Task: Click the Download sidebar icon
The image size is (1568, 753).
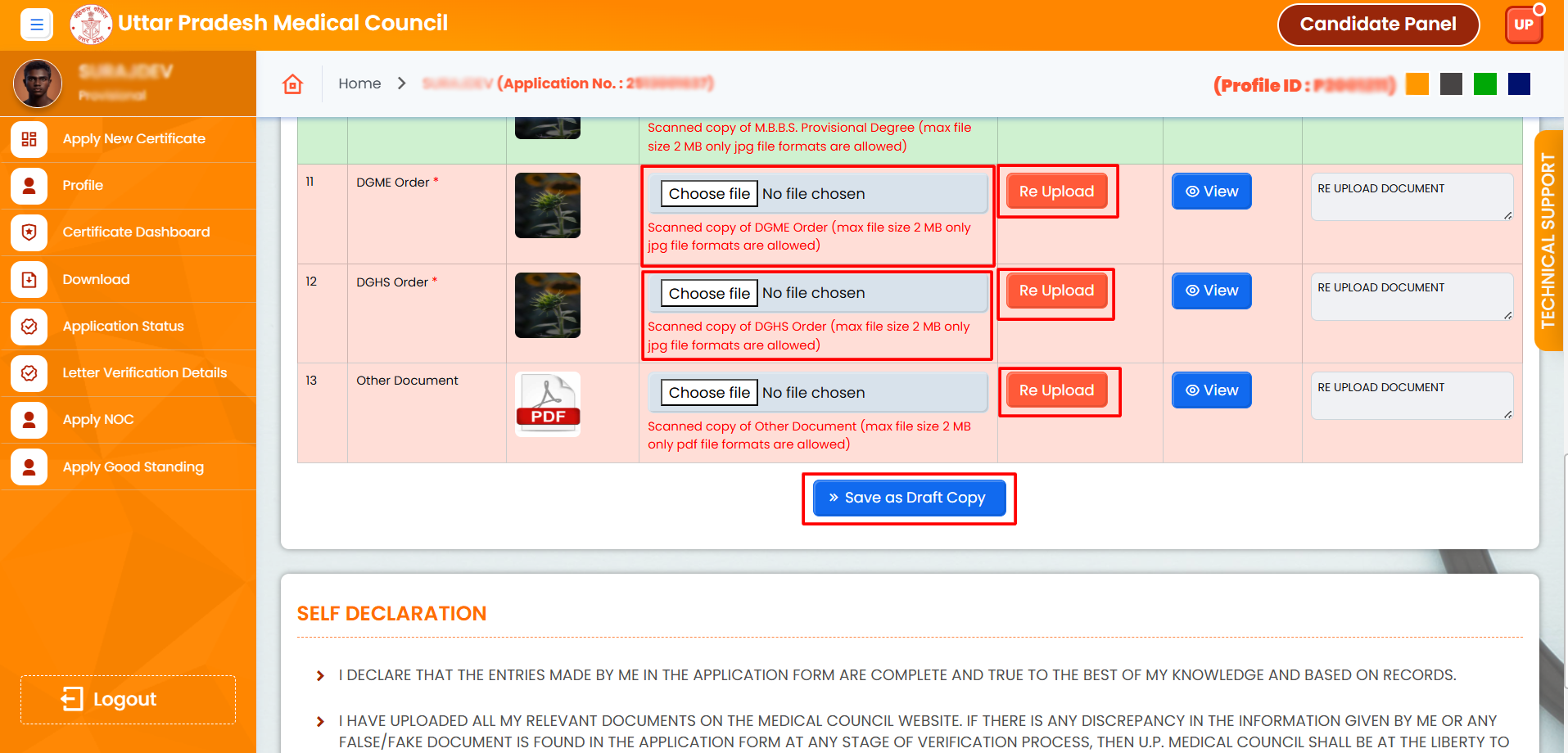Action: [29, 280]
